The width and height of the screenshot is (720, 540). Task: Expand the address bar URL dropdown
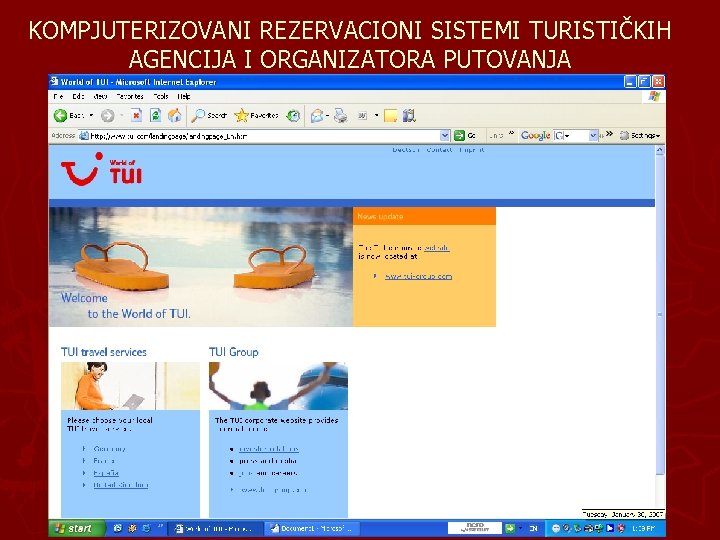pos(444,135)
